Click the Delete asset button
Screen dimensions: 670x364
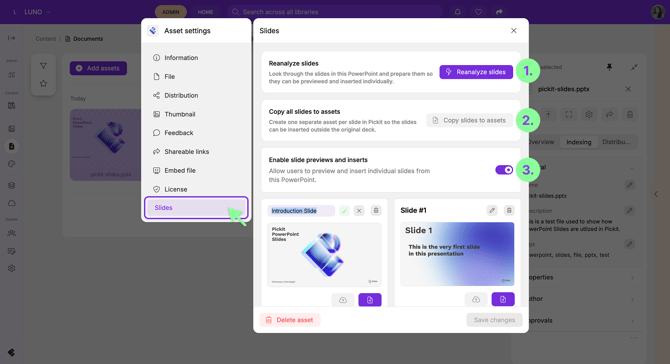click(289, 320)
